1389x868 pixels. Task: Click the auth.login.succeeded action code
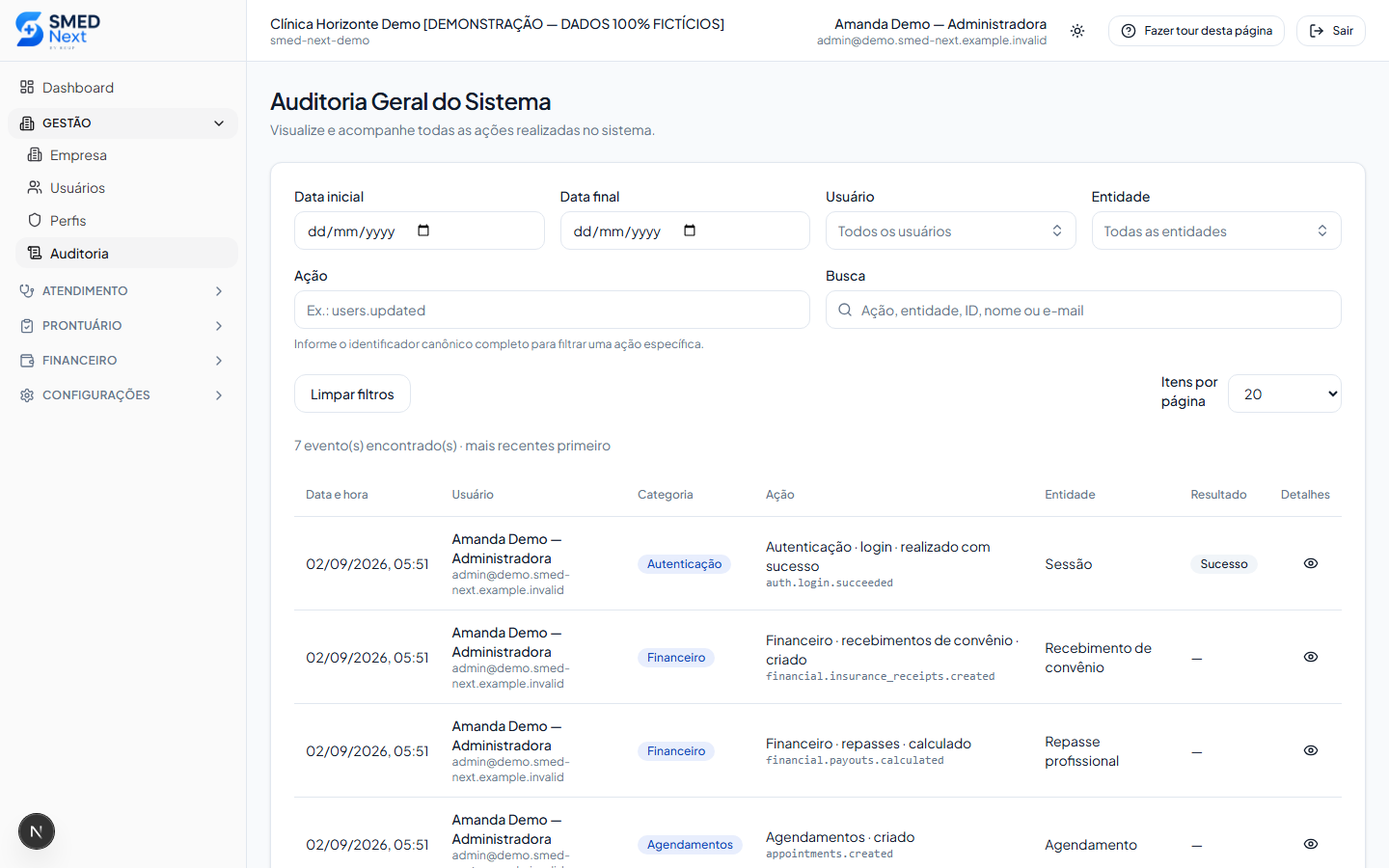coord(830,583)
